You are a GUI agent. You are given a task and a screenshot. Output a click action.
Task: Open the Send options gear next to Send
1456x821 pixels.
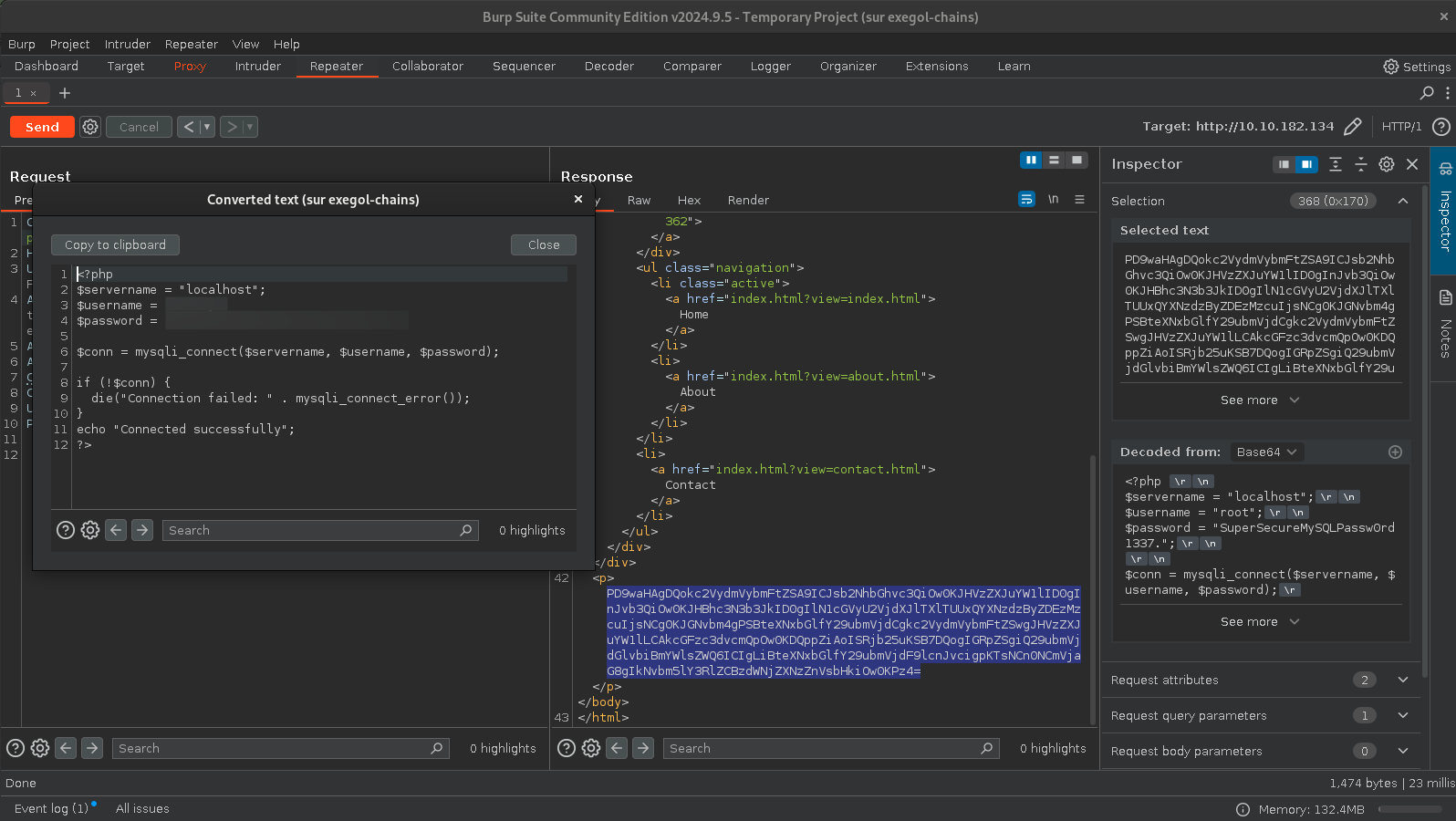tap(90, 127)
